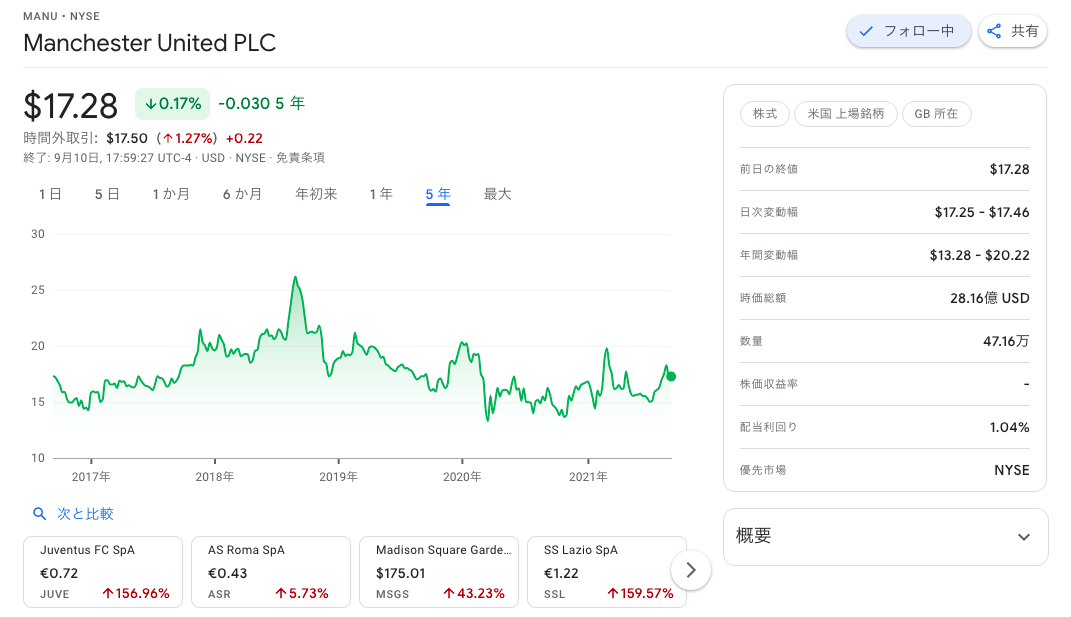Open the SS Lazio SpA card
This screenshot has height=617, width=1071.
point(607,572)
